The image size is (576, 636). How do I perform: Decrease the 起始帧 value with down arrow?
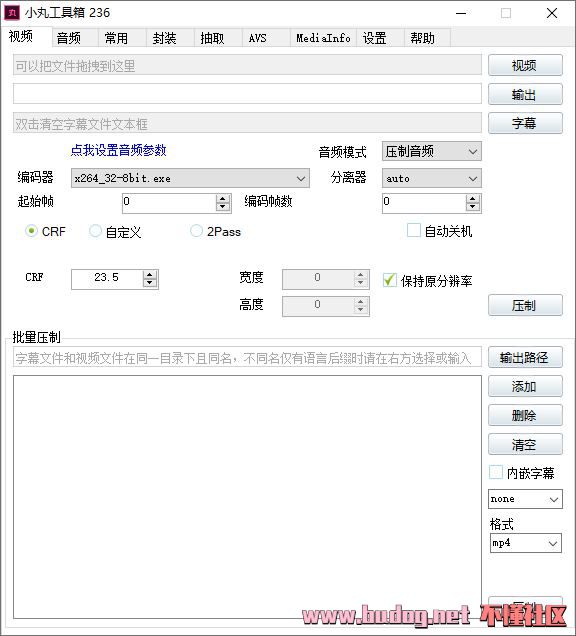[223, 207]
